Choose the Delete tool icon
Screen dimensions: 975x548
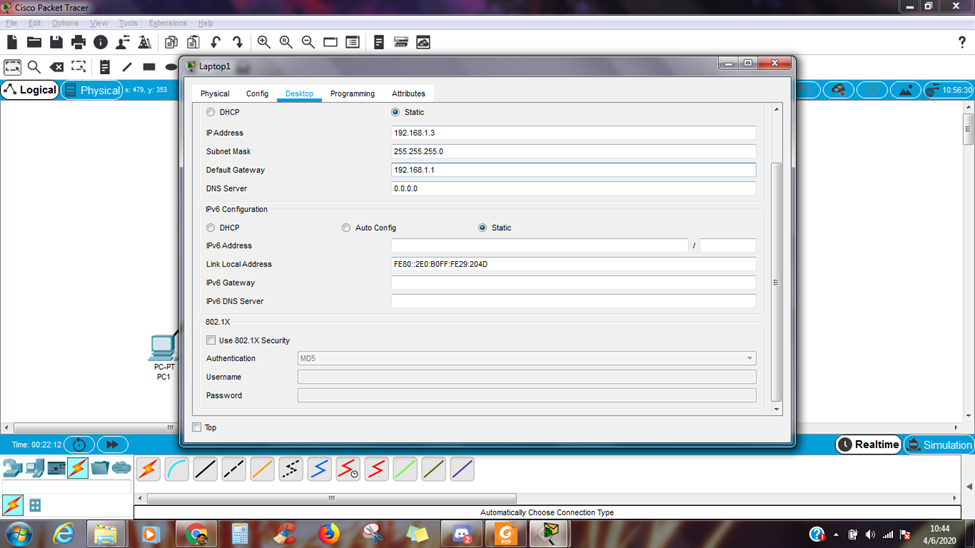(x=57, y=67)
